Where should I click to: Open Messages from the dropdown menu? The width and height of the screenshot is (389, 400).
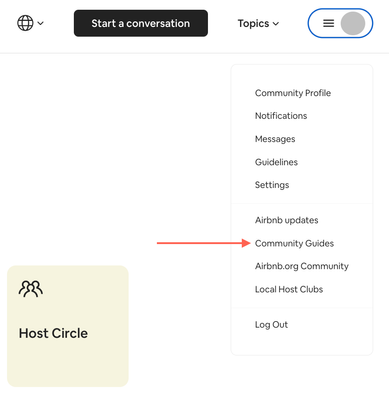pos(275,139)
